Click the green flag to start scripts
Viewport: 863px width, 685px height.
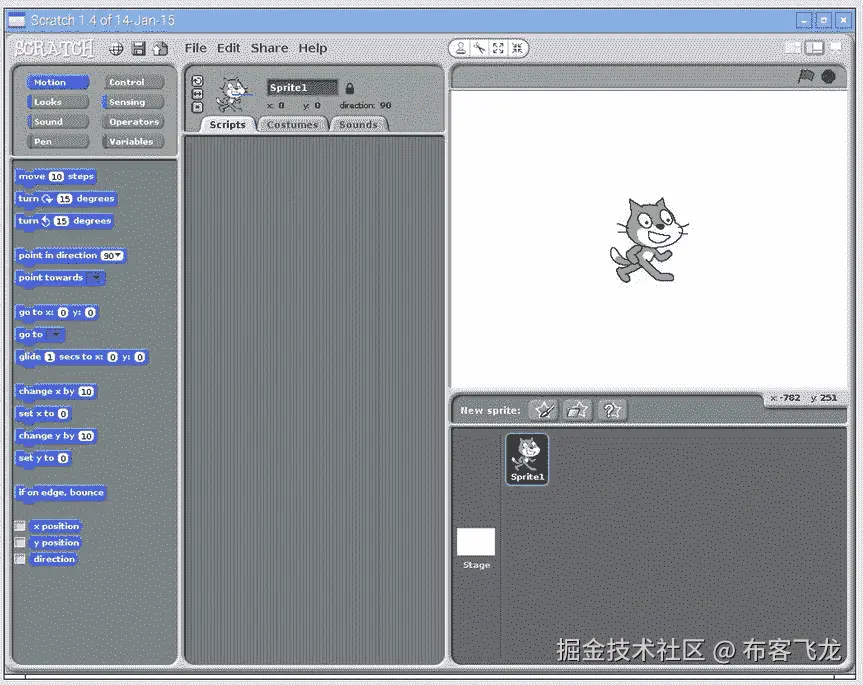(806, 75)
